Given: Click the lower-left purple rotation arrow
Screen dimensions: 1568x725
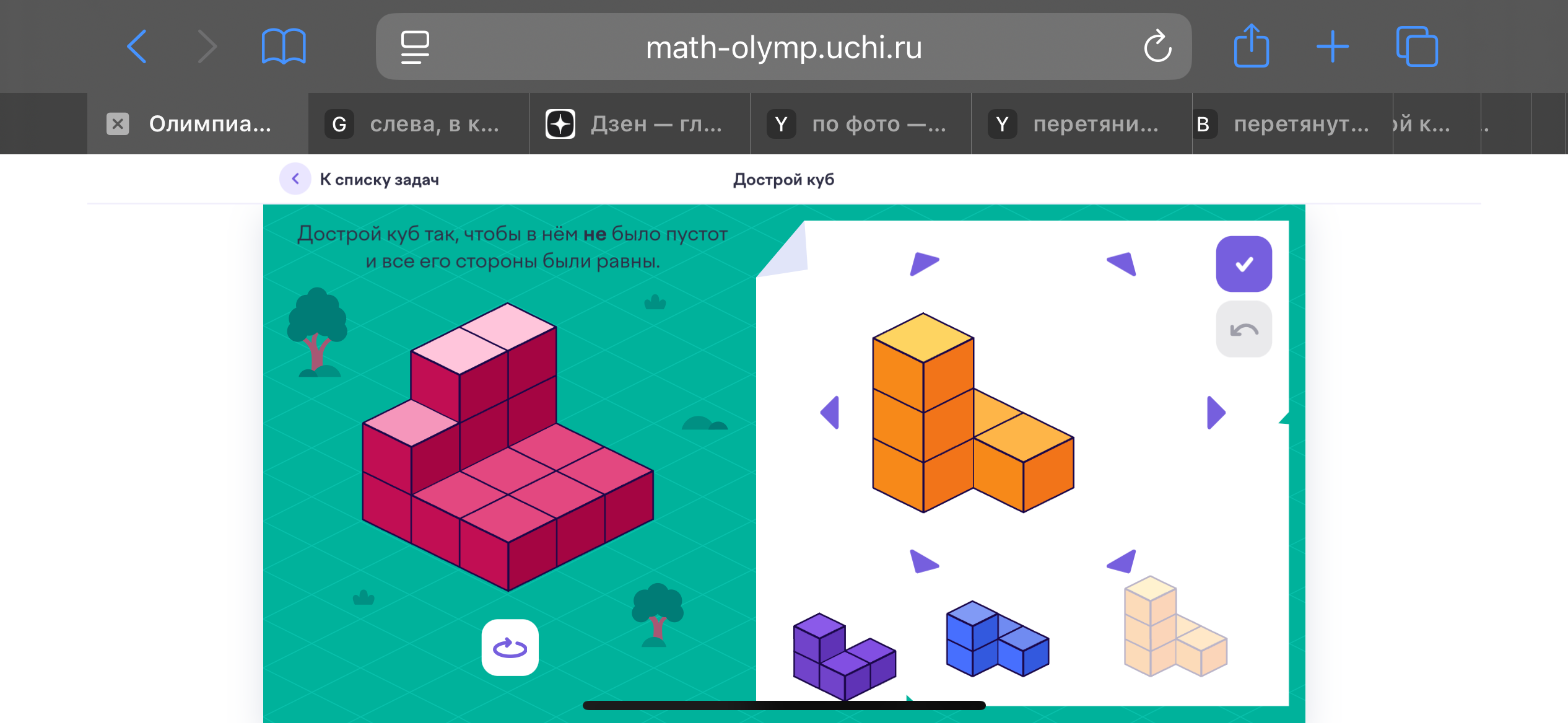Looking at the screenshot, I should coord(923,561).
